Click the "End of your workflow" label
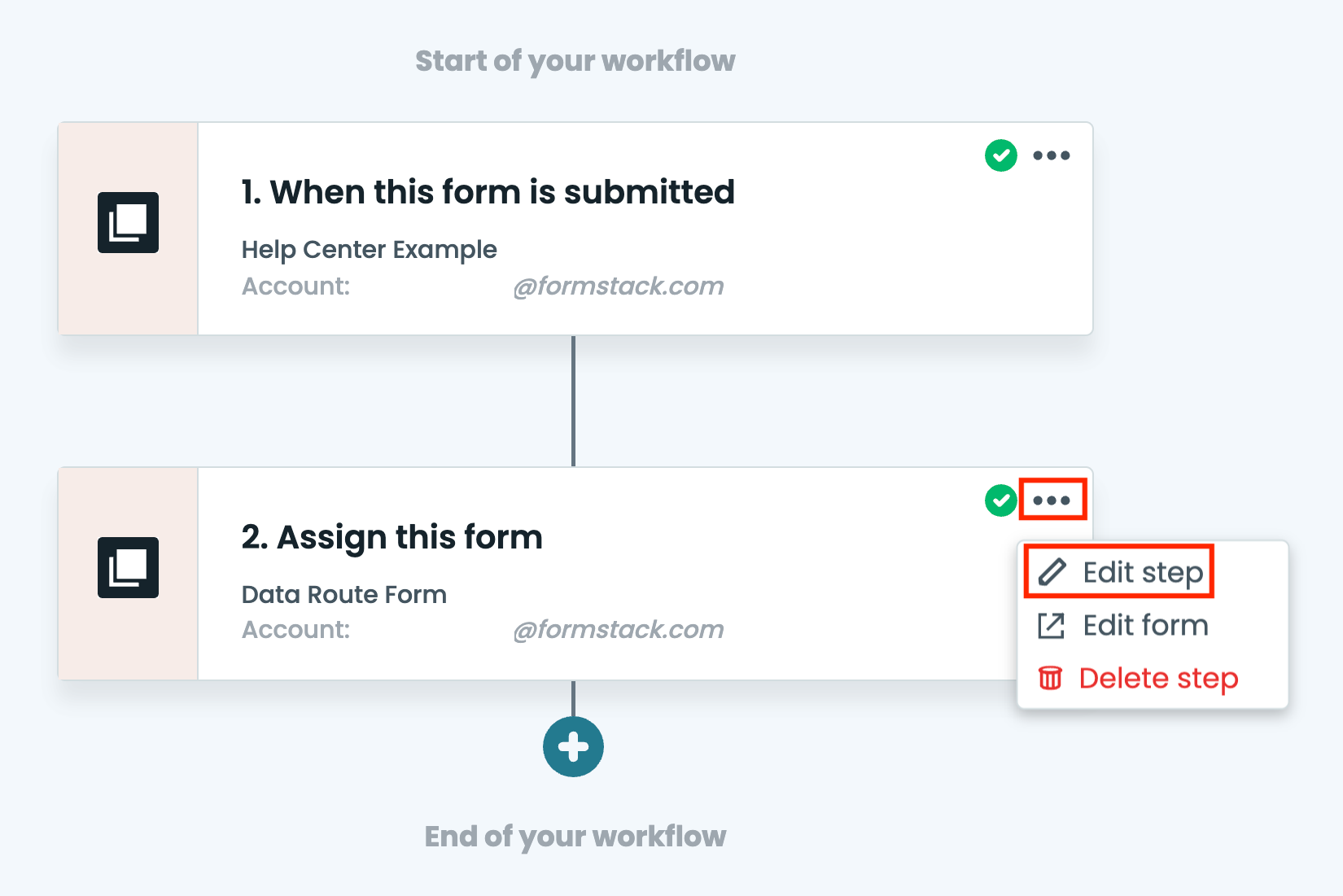Image resolution: width=1343 pixels, height=896 pixels. click(575, 837)
